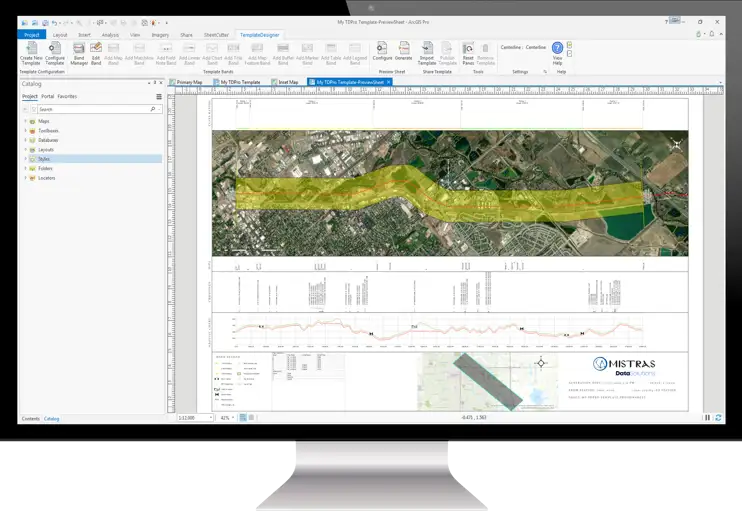Screen dimensions: 742x511
Task: Select Portal tab in Catalog pane
Action: click(x=47, y=97)
